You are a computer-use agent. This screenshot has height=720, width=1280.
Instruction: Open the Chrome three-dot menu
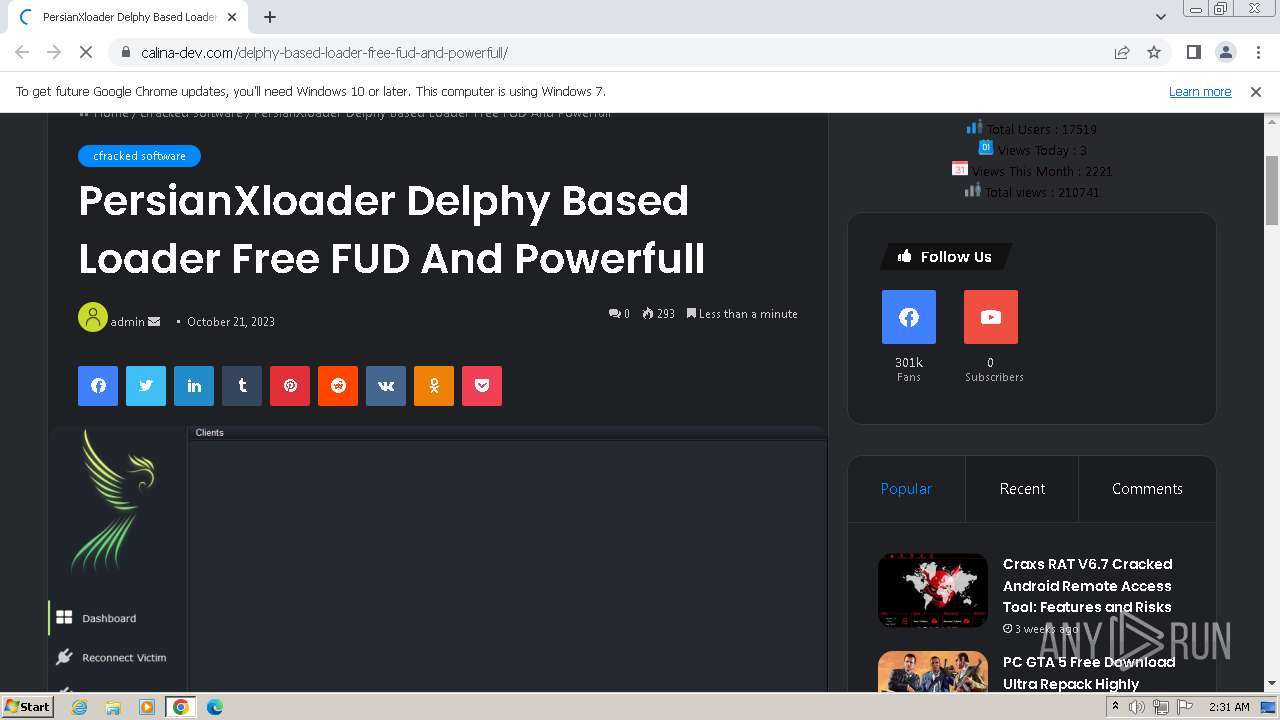pos(1257,52)
